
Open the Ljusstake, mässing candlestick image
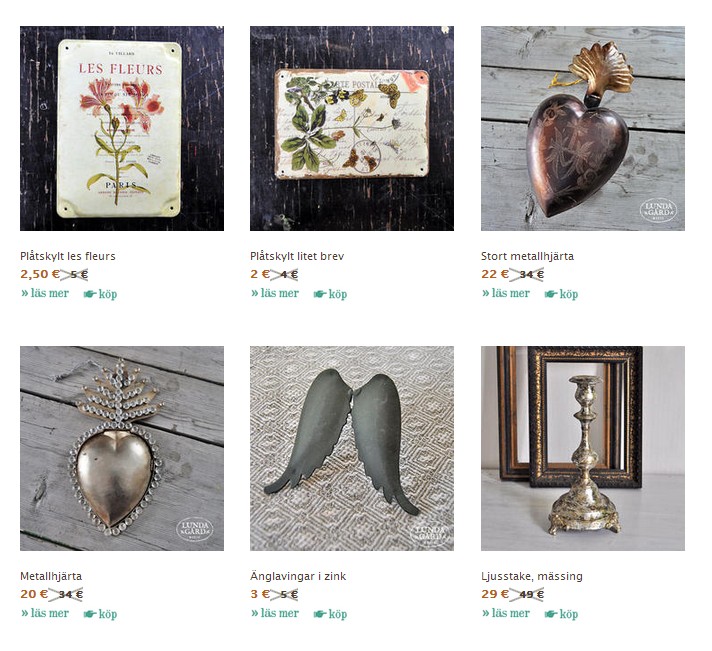(x=583, y=449)
